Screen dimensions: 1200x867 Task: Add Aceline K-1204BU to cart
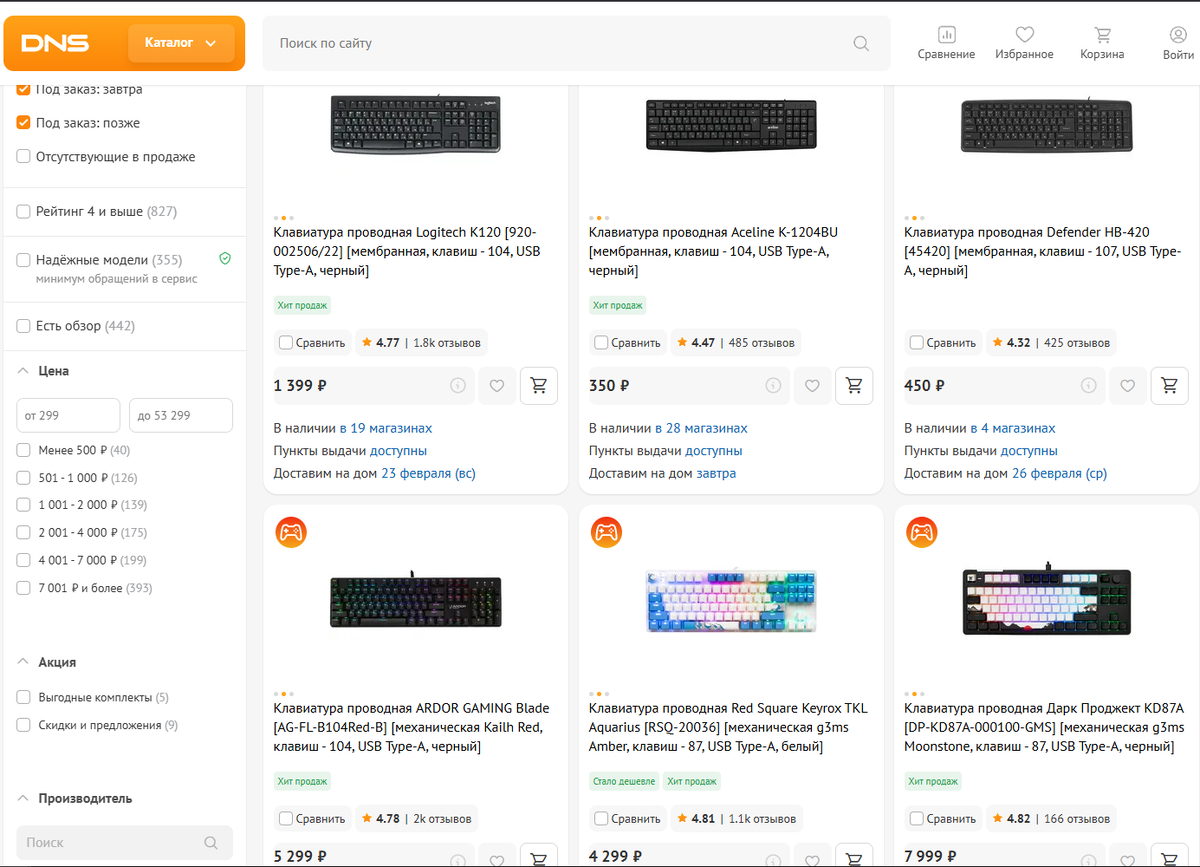[x=854, y=385]
